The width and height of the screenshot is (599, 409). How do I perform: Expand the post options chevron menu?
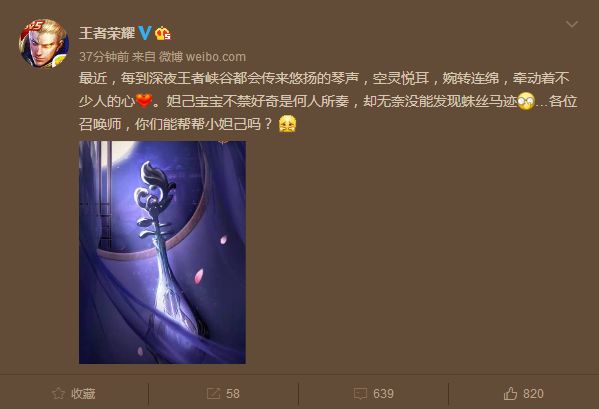pyautogui.click(x=571, y=24)
